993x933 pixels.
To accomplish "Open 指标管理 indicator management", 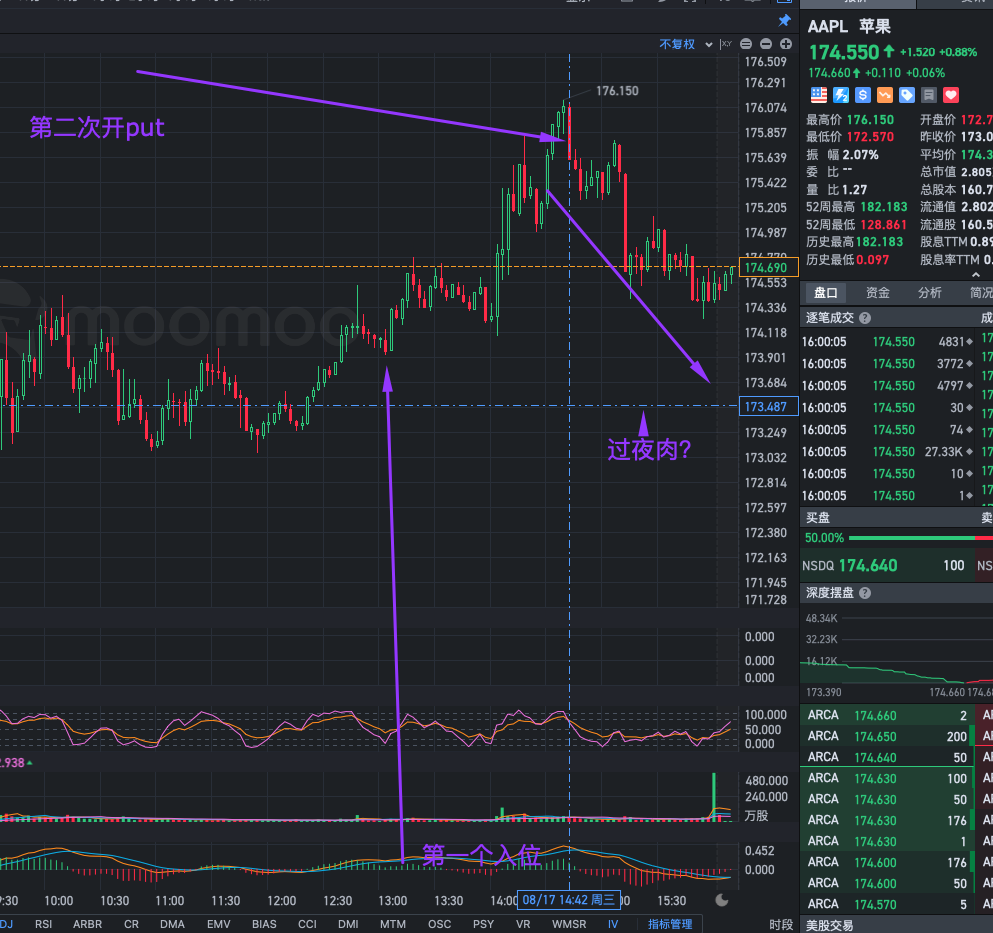I will pos(670,924).
